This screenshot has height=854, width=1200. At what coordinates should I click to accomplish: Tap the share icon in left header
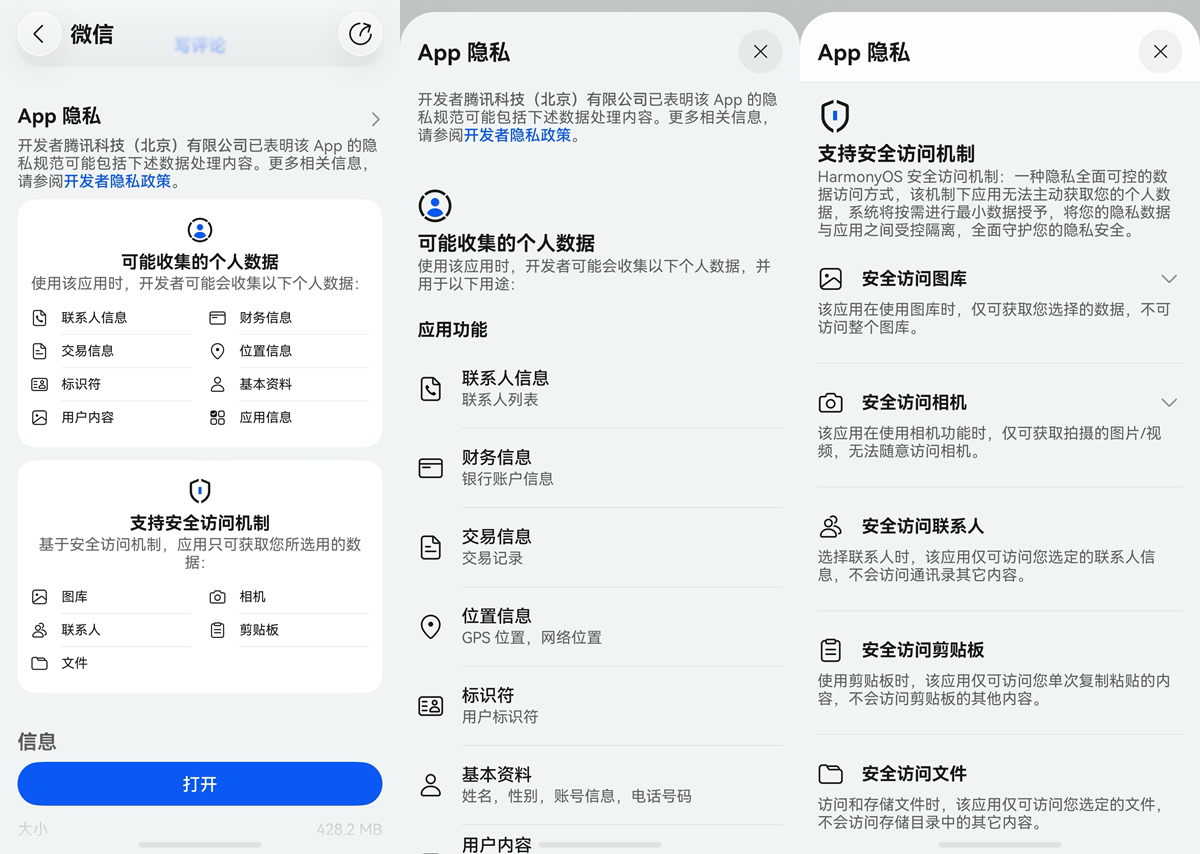pos(360,34)
